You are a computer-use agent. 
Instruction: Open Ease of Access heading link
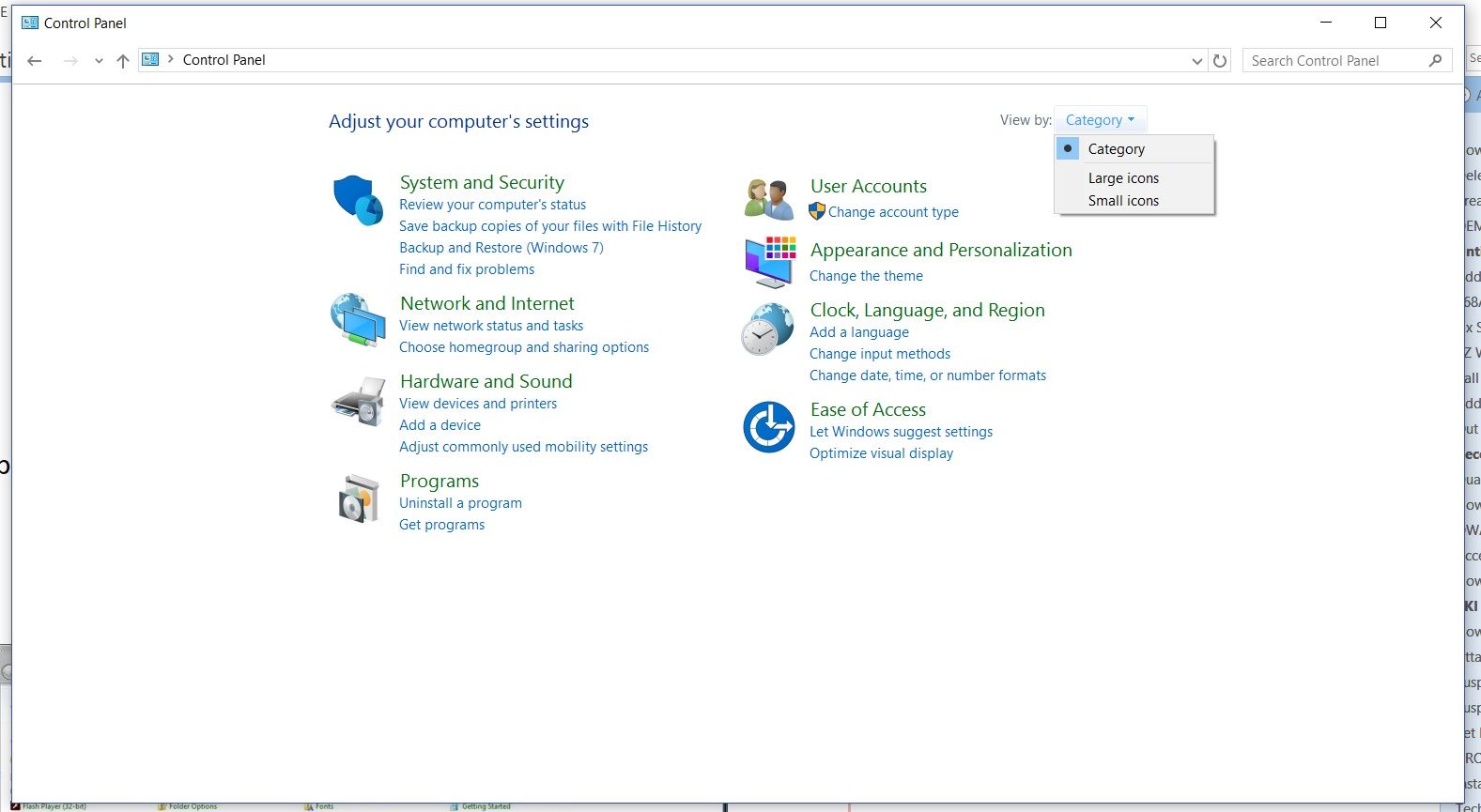pos(868,409)
